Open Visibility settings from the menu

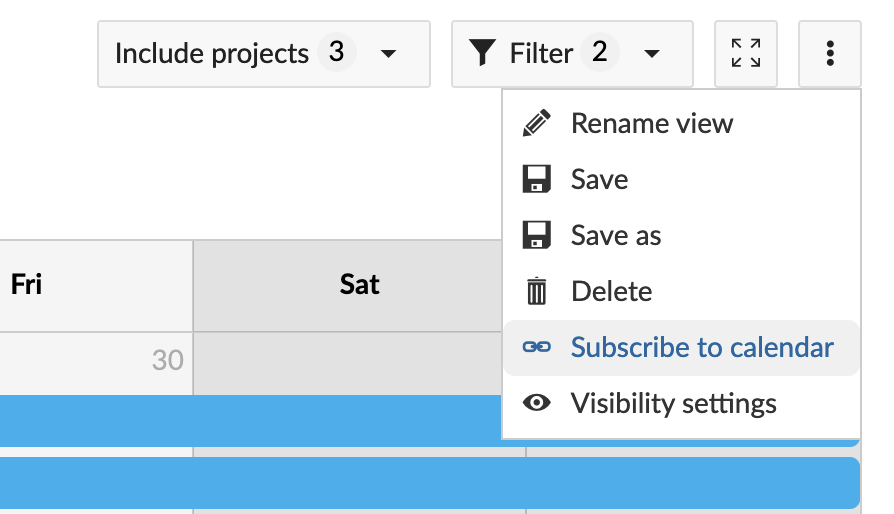pyautogui.click(x=673, y=404)
